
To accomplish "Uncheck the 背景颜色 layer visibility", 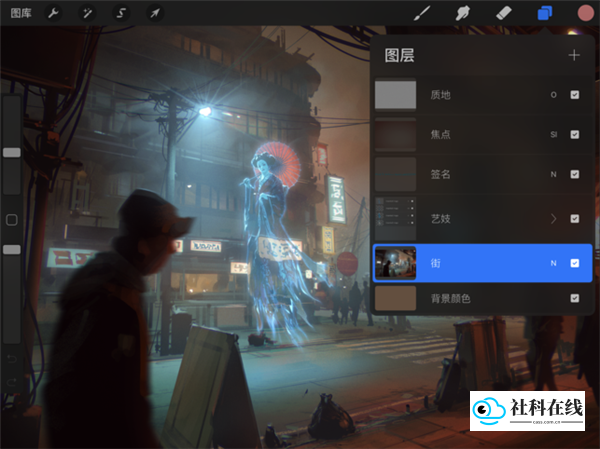I will click(x=574, y=298).
